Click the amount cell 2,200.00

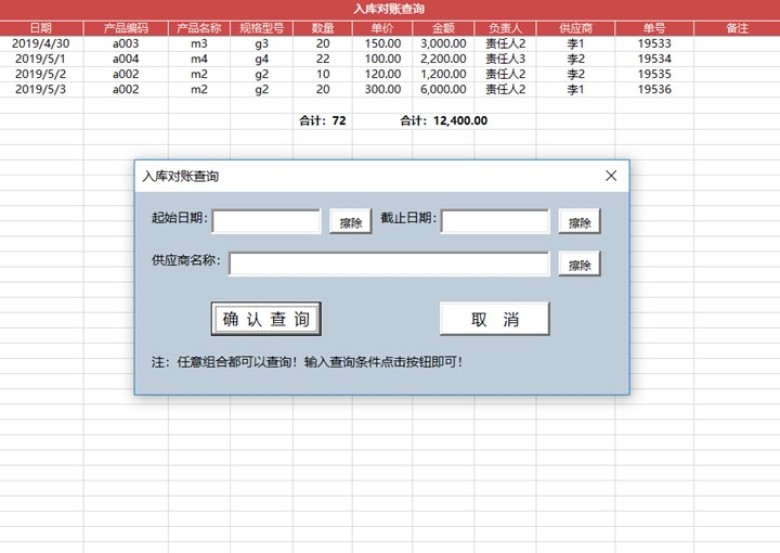pos(443,59)
